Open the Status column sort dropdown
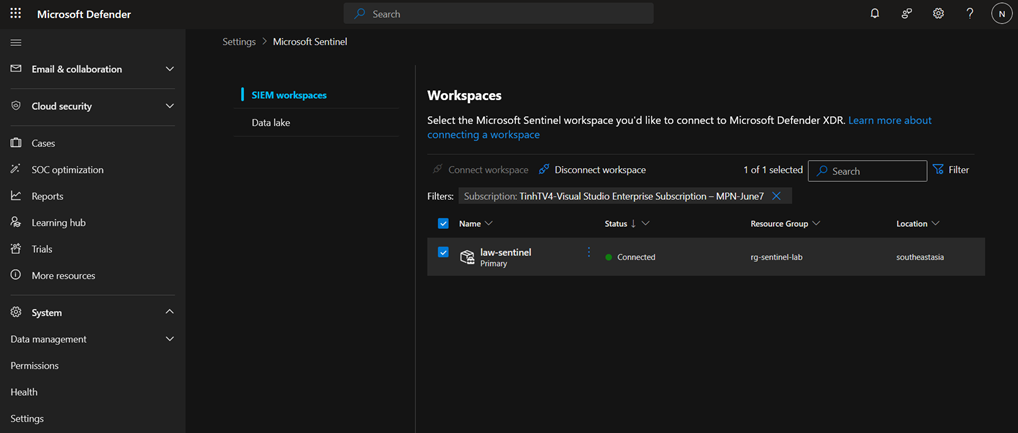 645,223
